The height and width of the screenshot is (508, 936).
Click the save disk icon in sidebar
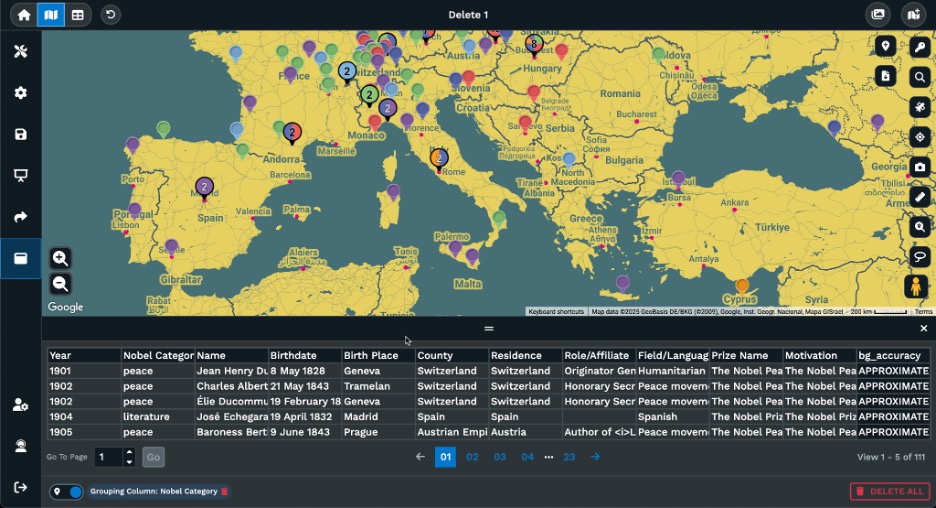20,134
